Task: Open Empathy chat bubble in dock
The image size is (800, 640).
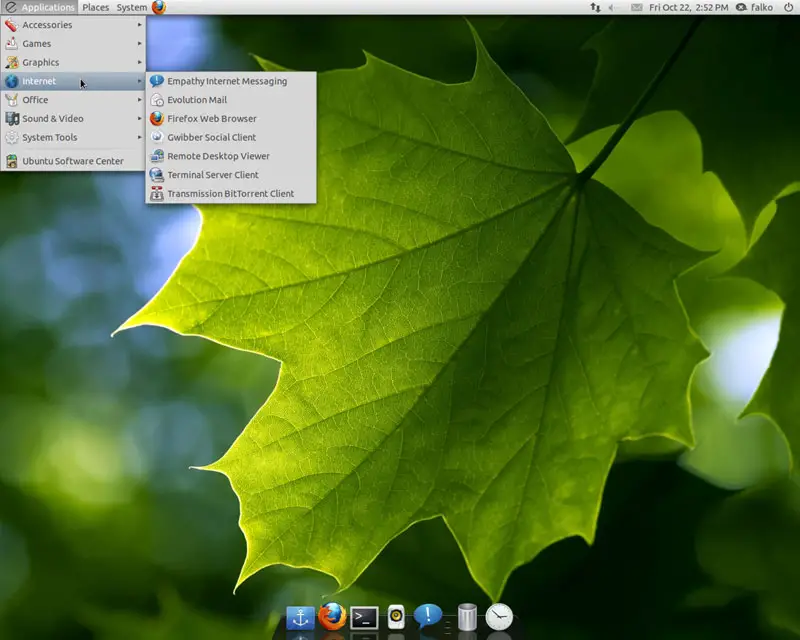Action: tap(428, 616)
